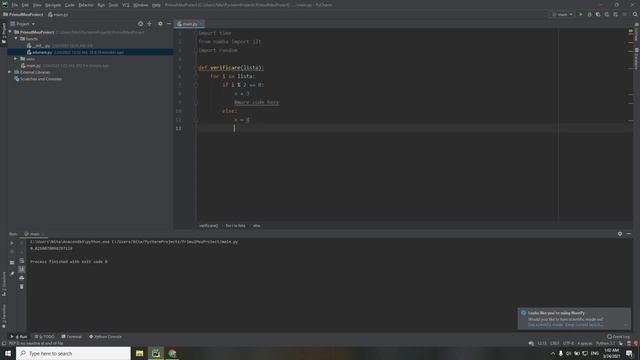Click Keep current layout link in notification

coord(584,325)
